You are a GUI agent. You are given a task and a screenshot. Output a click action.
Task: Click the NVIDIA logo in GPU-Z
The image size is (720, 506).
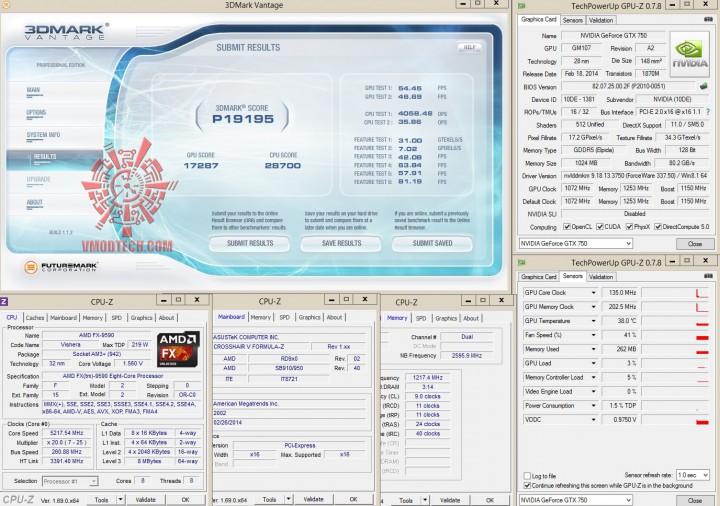(689, 54)
